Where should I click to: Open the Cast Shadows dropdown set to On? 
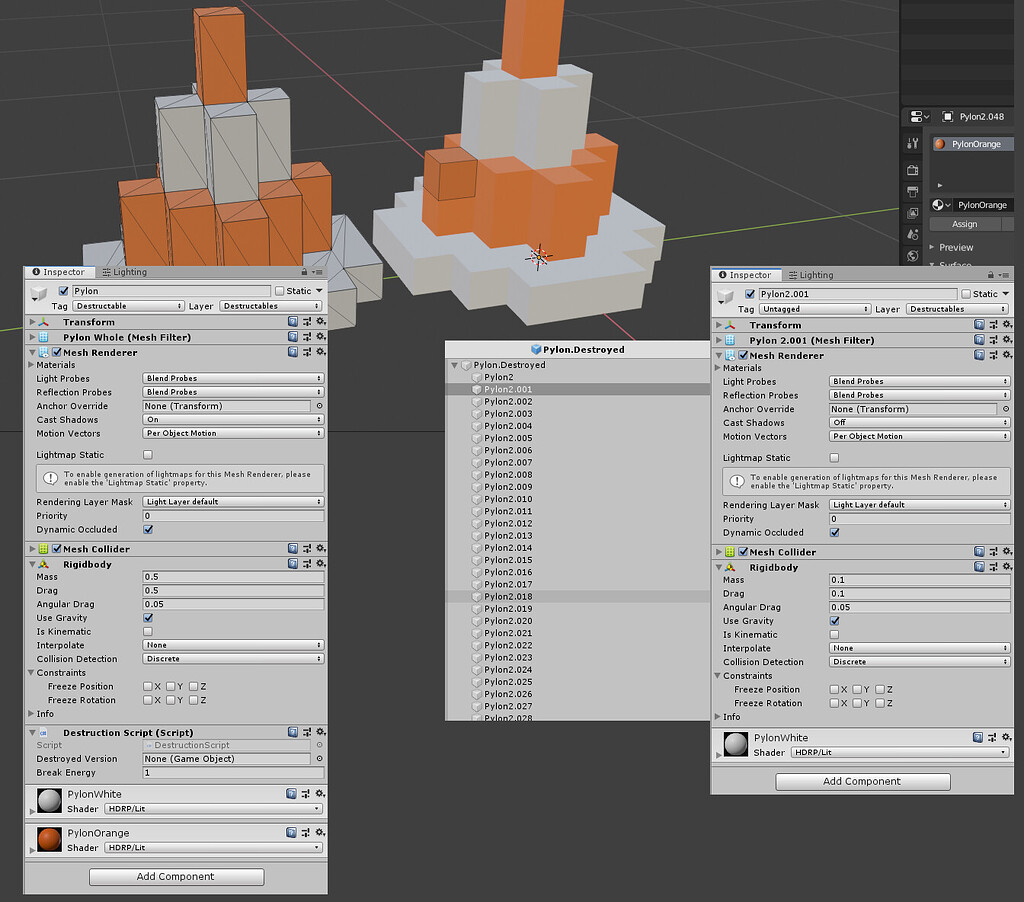[x=232, y=420]
